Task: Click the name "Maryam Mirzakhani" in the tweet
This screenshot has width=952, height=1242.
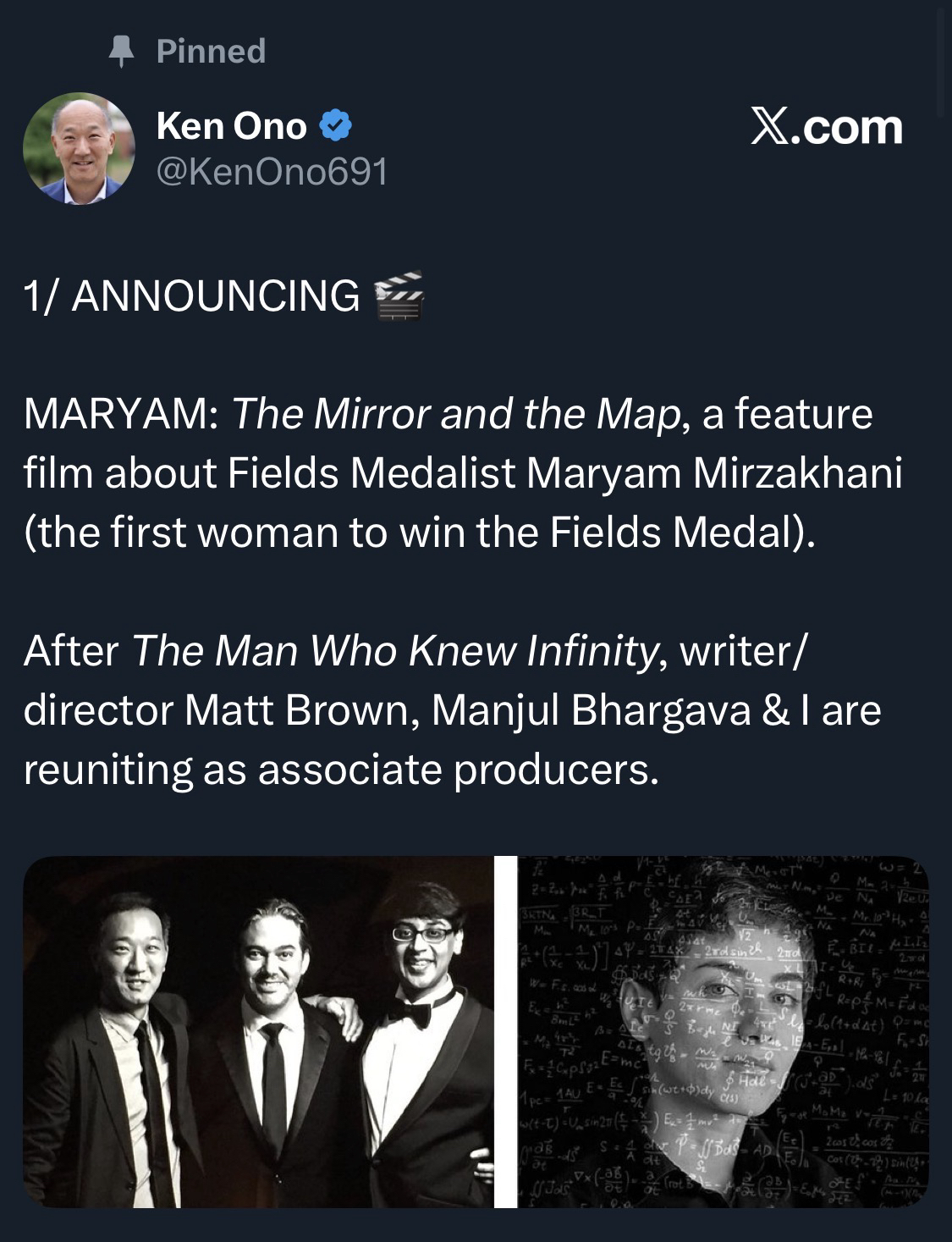Action: coord(714,473)
